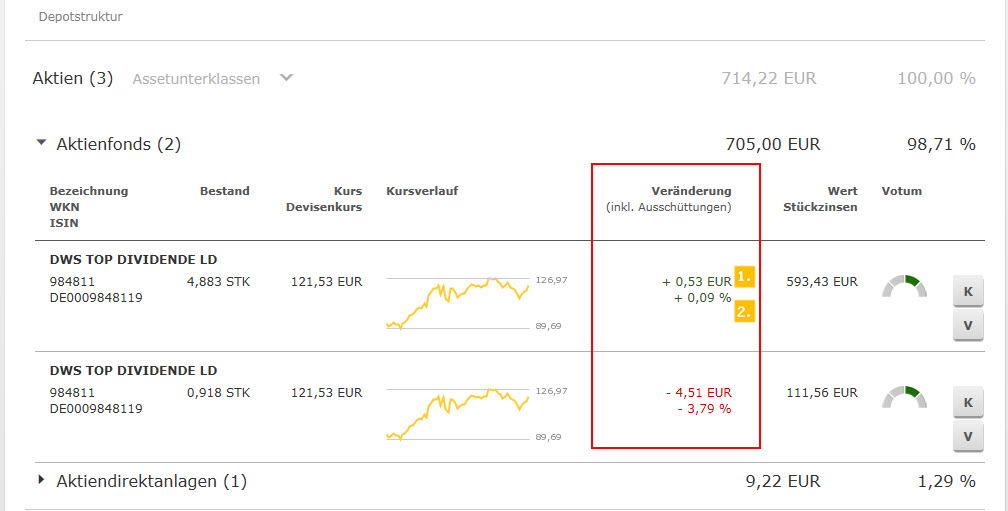Click V button for the 4,883 STK position

point(967,325)
